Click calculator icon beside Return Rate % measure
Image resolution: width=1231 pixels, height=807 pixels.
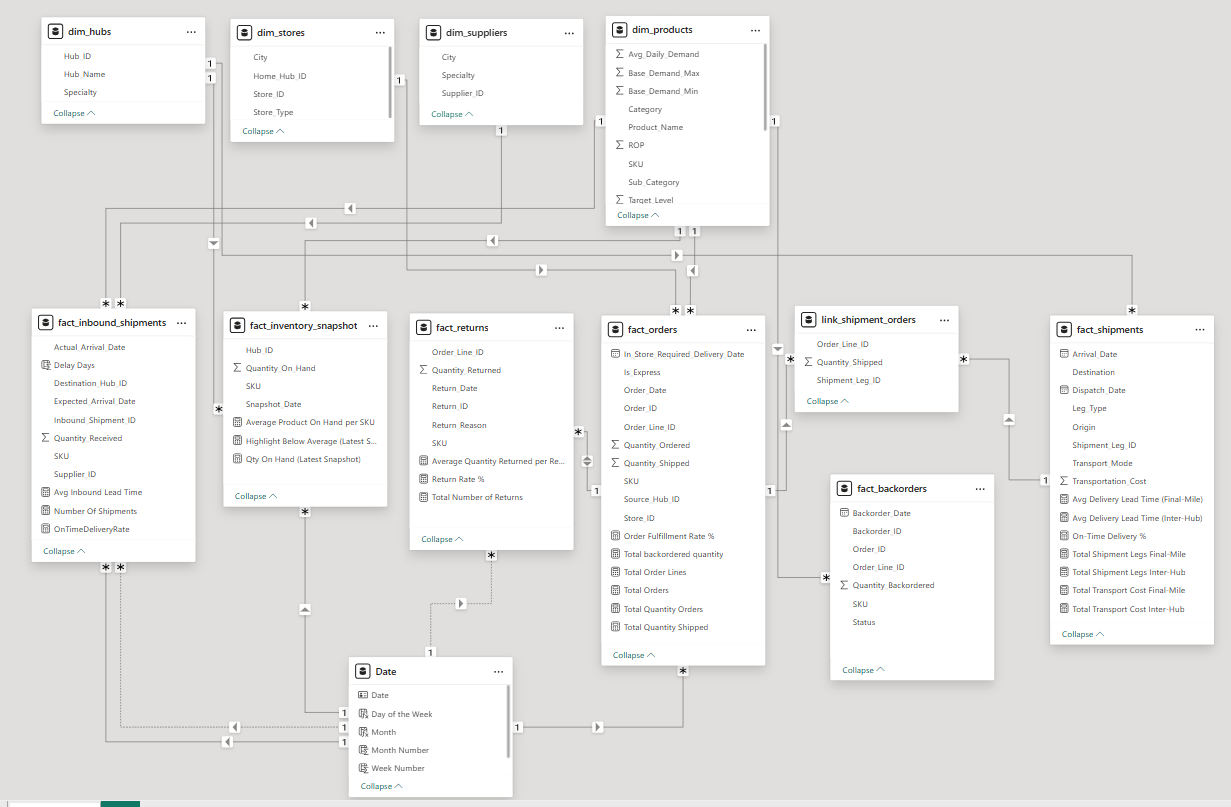[424, 479]
